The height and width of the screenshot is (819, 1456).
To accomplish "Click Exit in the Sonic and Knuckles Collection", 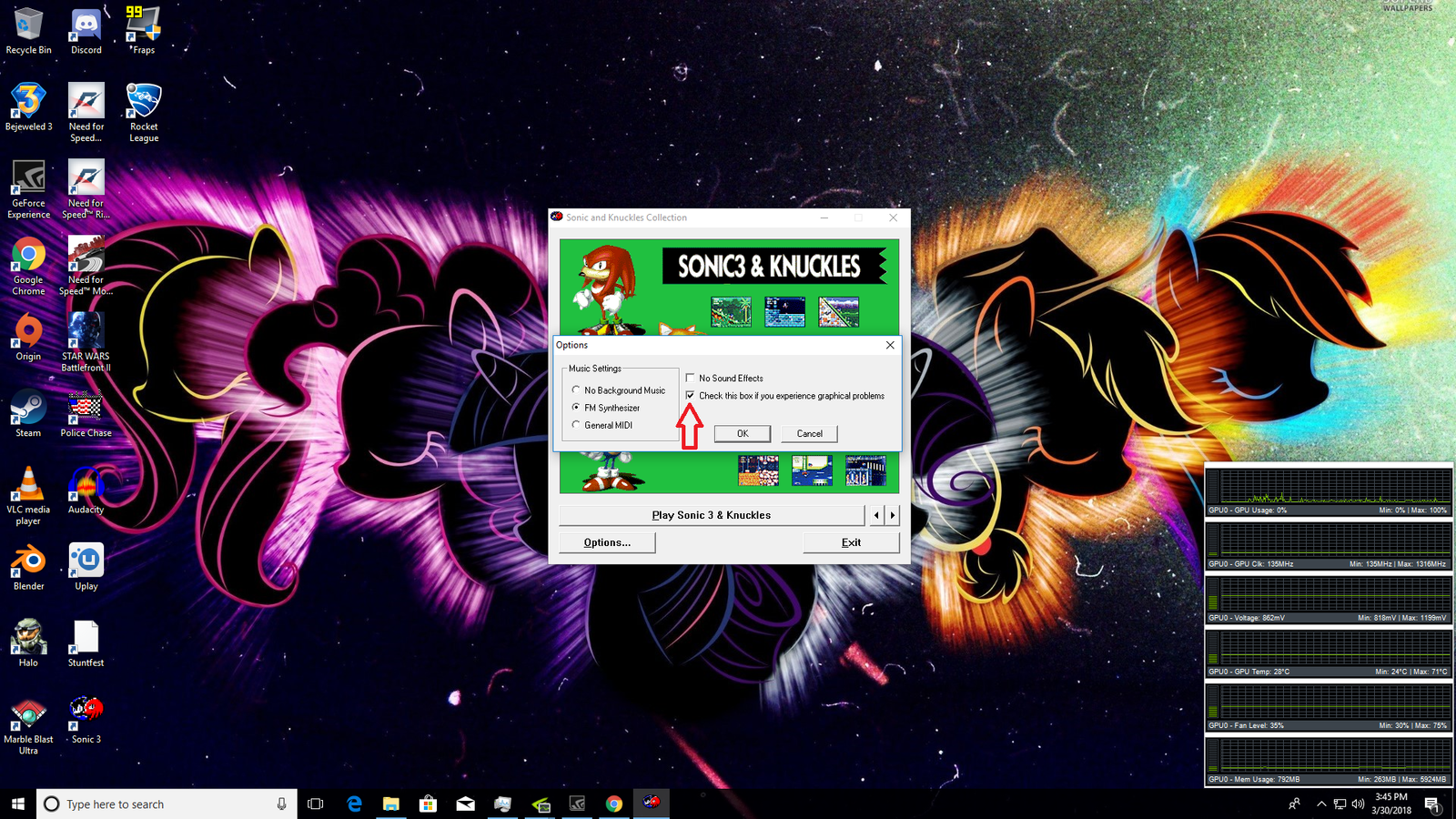I will click(851, 542).
